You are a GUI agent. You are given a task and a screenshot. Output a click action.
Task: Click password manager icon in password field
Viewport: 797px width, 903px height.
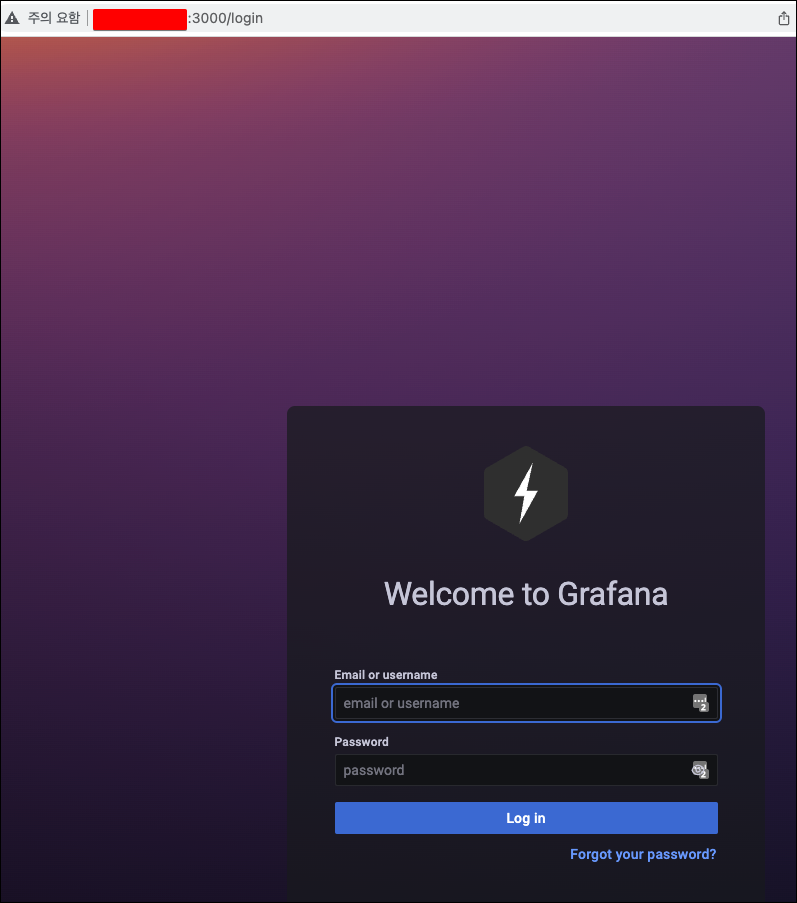click(x=700, y=770)
